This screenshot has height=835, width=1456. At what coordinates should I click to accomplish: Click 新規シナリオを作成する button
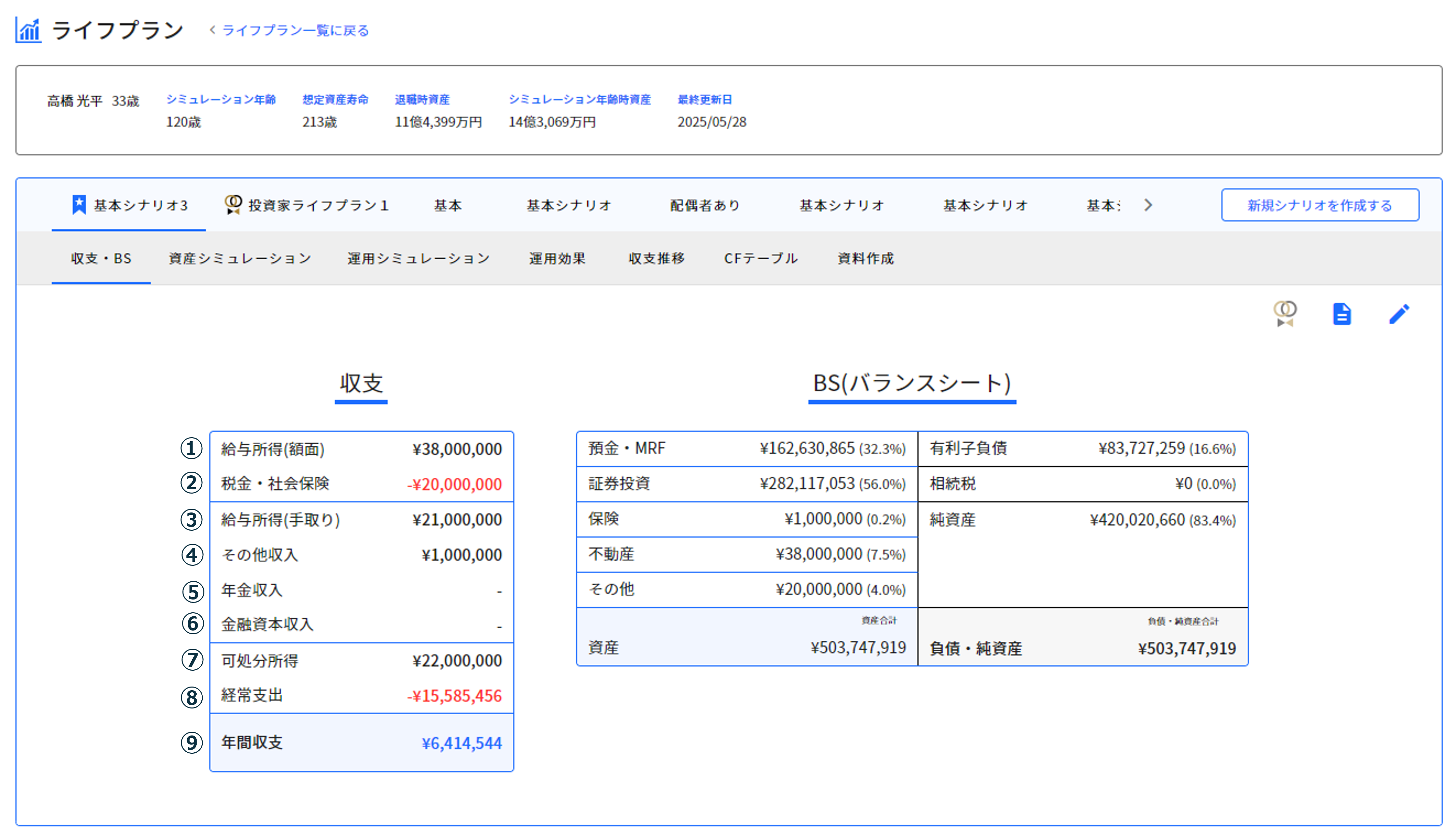click(1319, 205)
